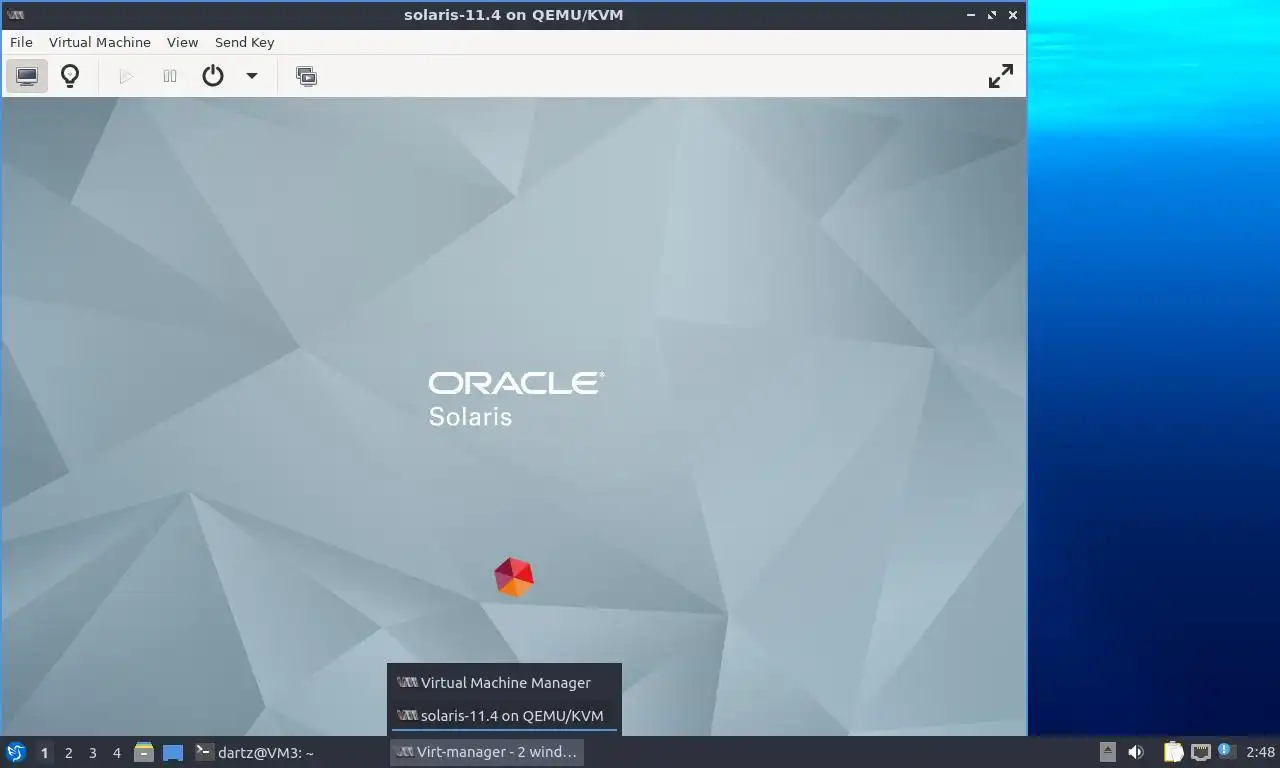This screenshot has width=1280, height=768.
Task: Open the application launcher menu
Action: (16, 752)
